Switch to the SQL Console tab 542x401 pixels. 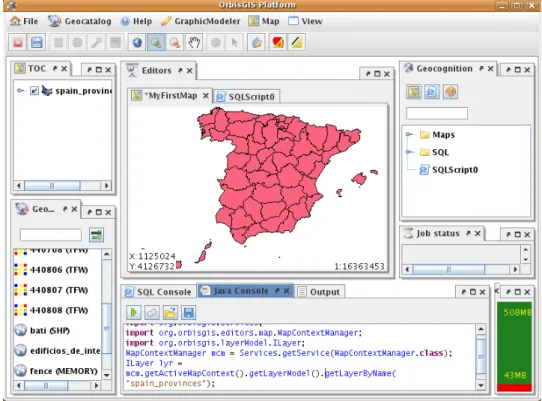point(159,292)
